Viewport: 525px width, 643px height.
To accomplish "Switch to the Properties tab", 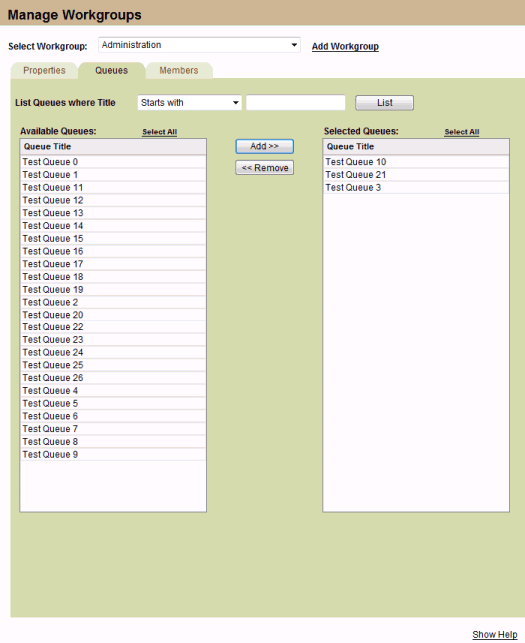I will point(44,71).
